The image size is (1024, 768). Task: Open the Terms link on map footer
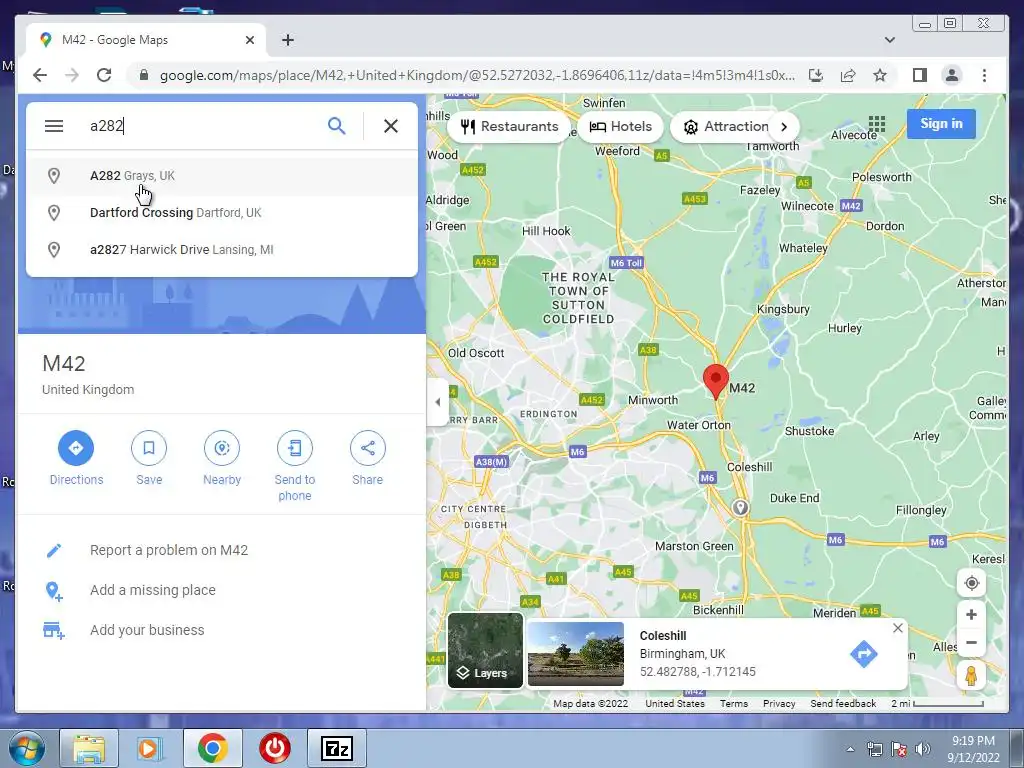pyautogui.click(x=733, y=703)
